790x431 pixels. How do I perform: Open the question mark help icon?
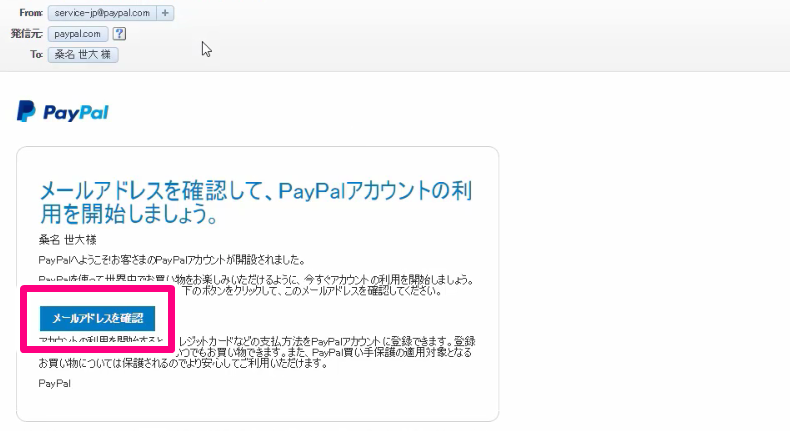(119, 34)
